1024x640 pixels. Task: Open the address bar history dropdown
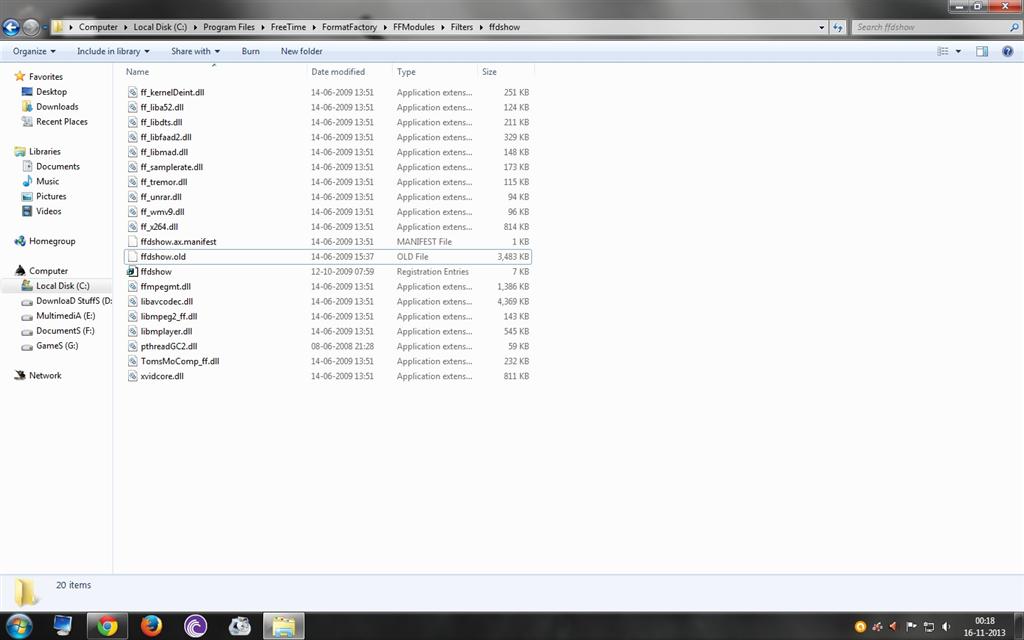[x=822, y=27]
